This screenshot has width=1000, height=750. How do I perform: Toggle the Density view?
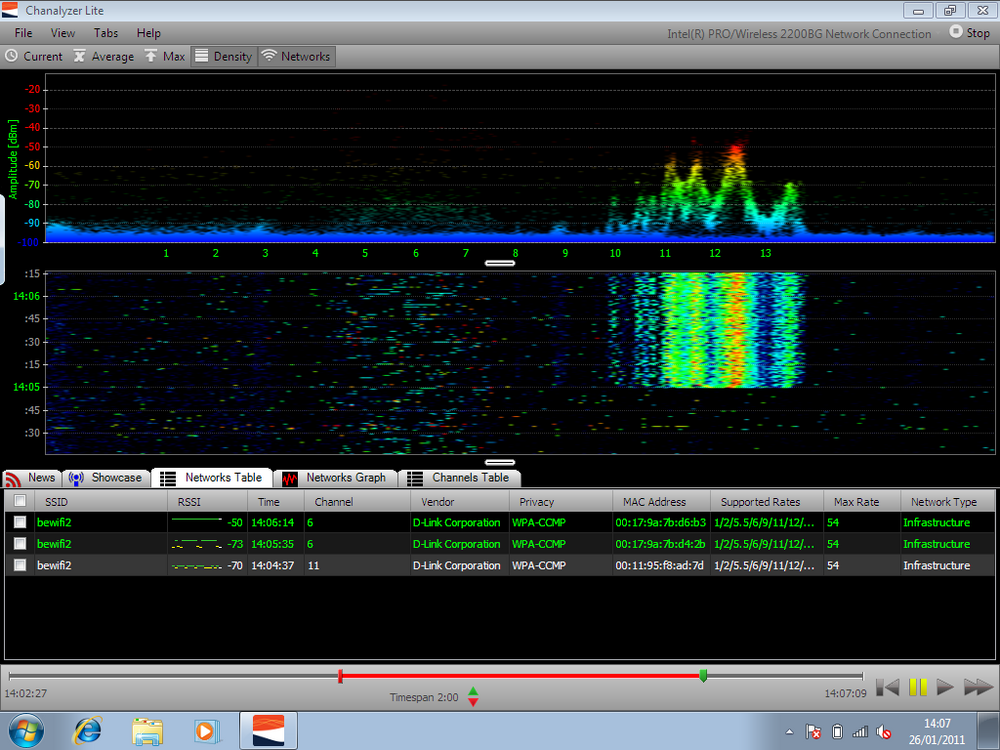(224, 56)
